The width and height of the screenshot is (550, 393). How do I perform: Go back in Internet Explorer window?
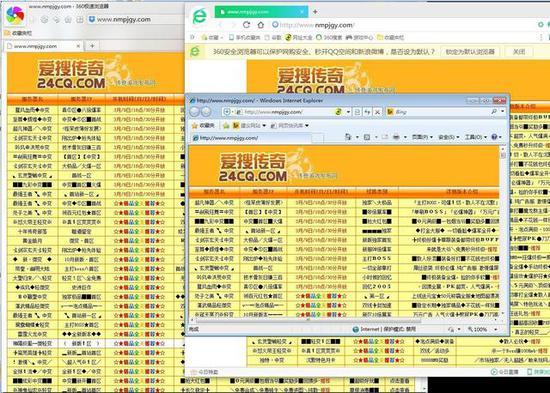(195, 112)
